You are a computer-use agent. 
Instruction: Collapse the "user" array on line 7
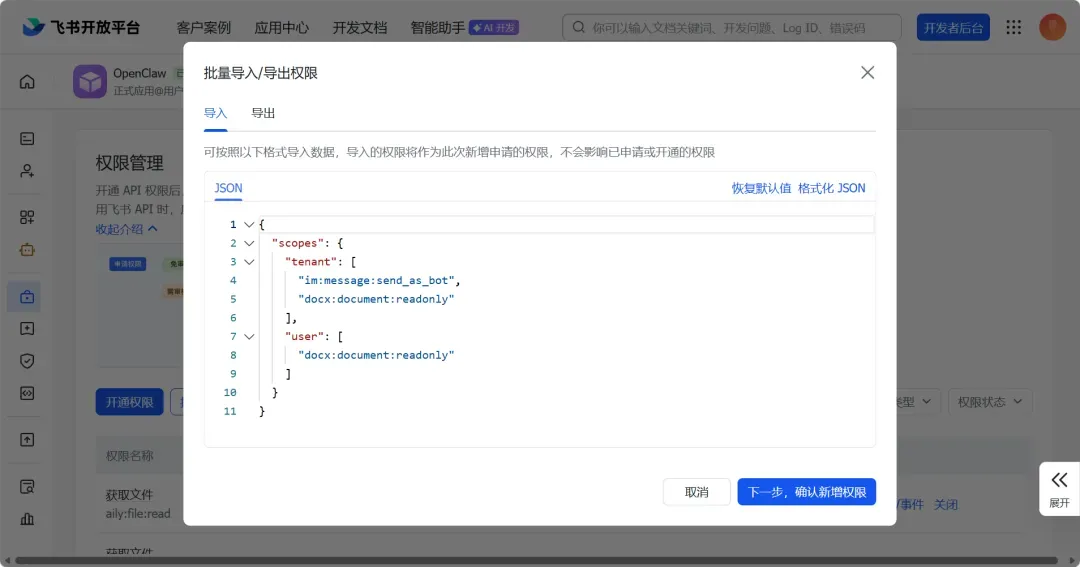[249, 337]
